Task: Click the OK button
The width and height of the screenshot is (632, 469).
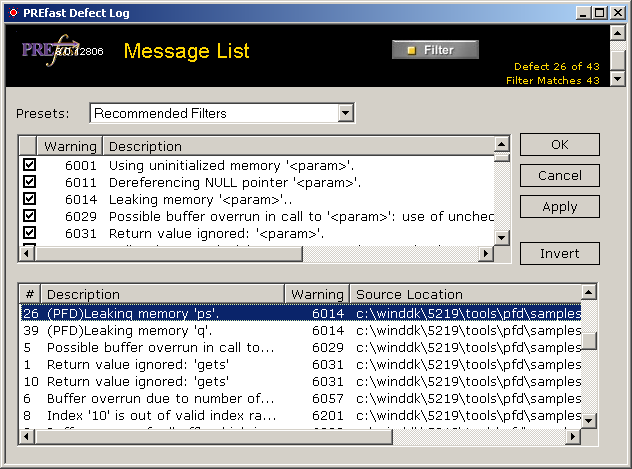Action: coord(559,144)
